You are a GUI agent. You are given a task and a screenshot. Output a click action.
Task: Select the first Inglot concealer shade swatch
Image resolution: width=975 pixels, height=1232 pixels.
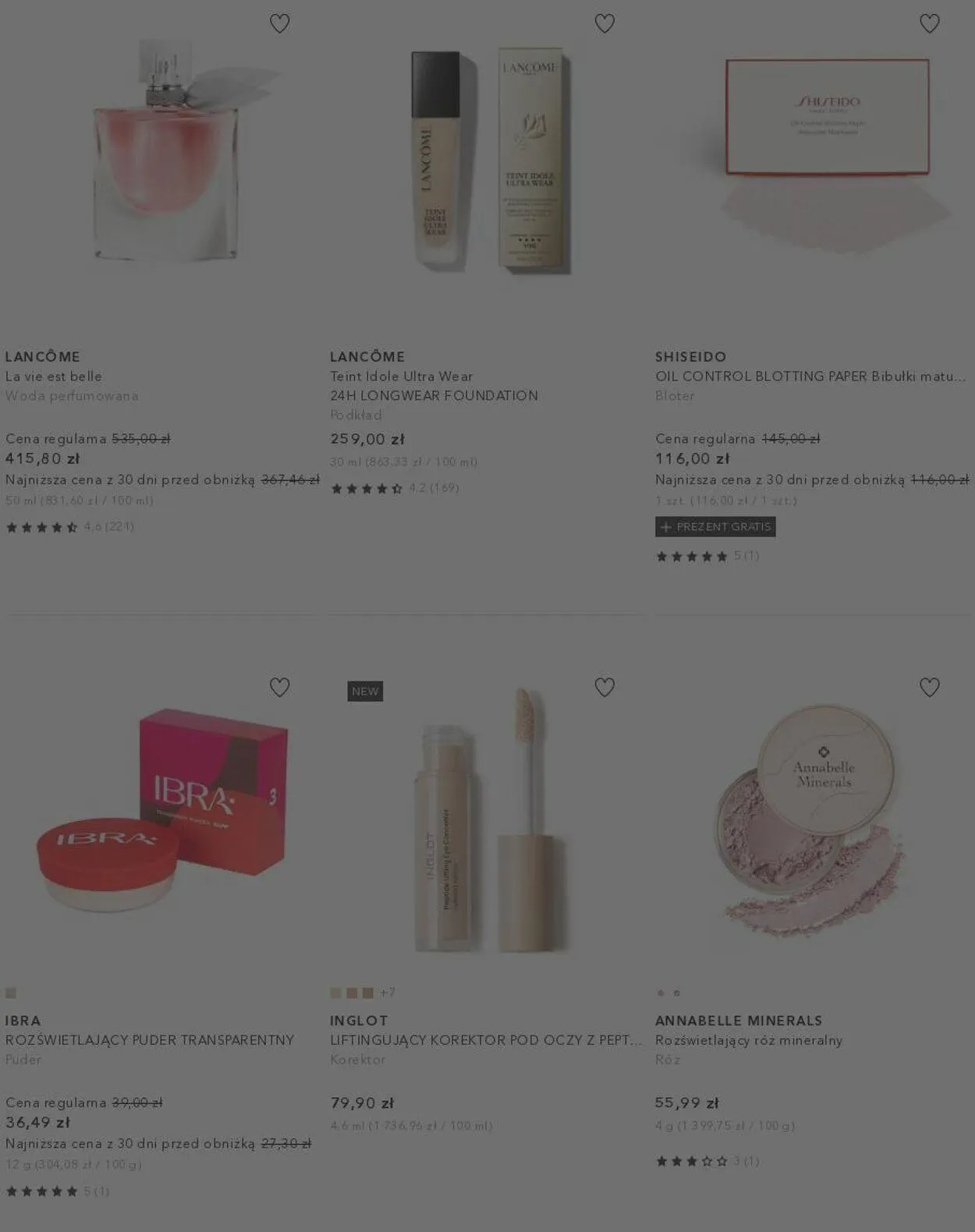click(336, 993)
